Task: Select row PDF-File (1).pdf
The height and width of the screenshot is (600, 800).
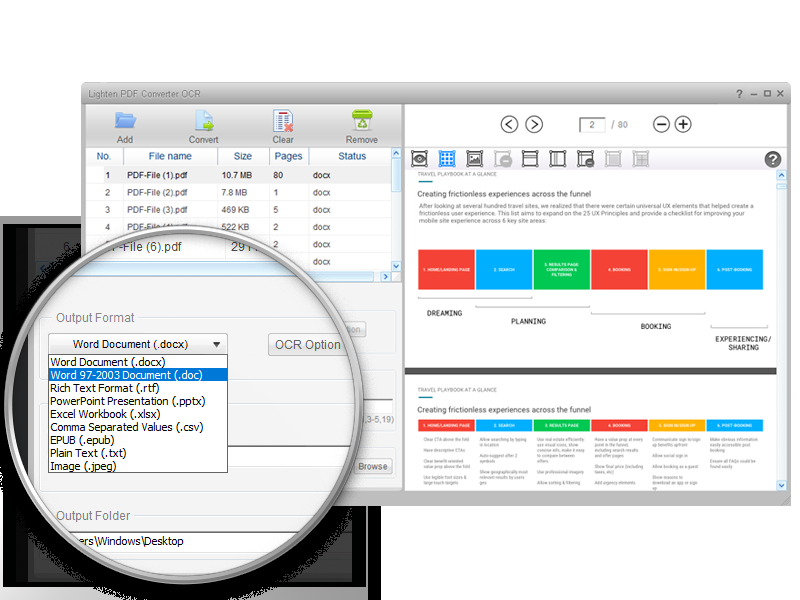Action: (238, 175)
